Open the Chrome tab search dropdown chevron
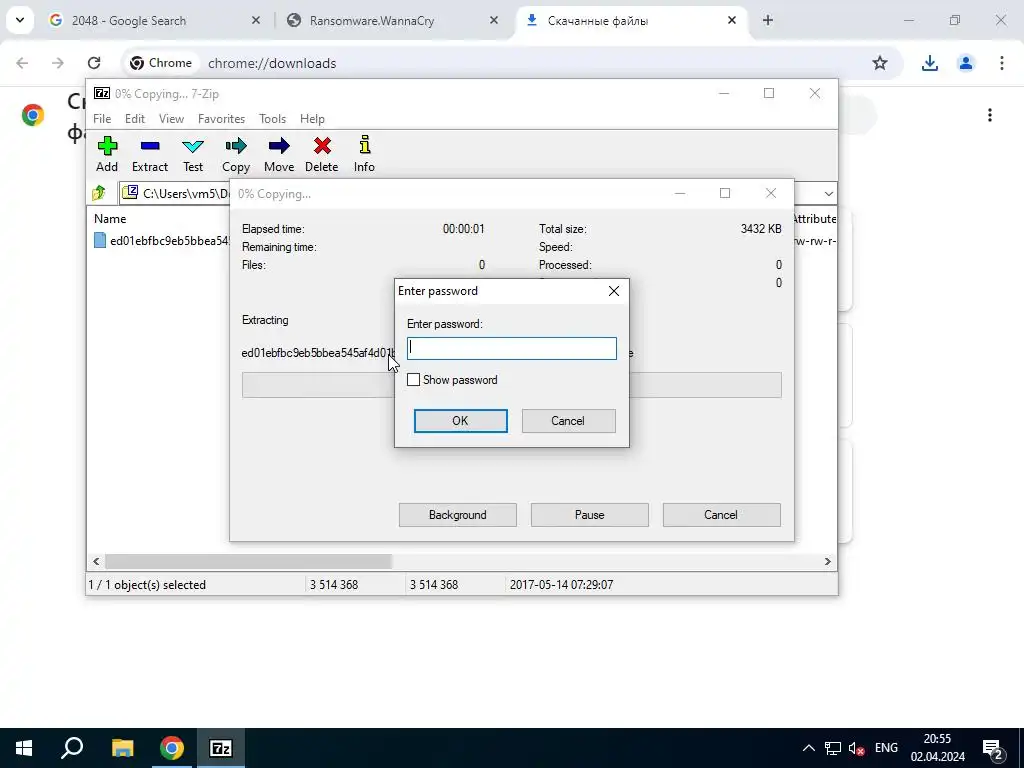Image resolution: width=1024 pixels, height=768 pixels. pyautogui.click(x=20, y=20)
